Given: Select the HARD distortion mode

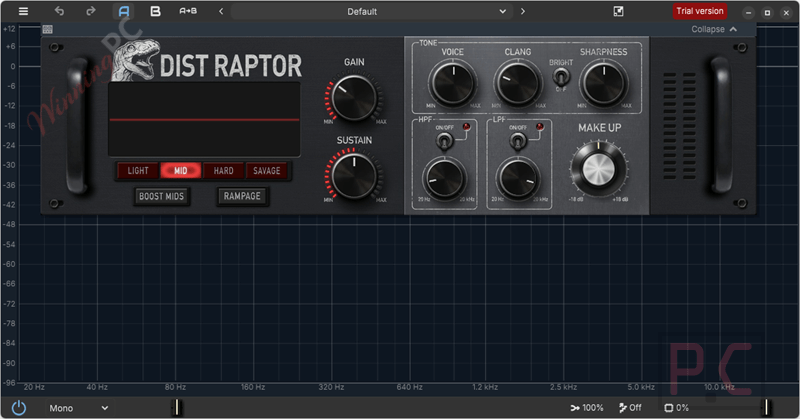Looking at the screenshot, I should [x=223, y=171].
